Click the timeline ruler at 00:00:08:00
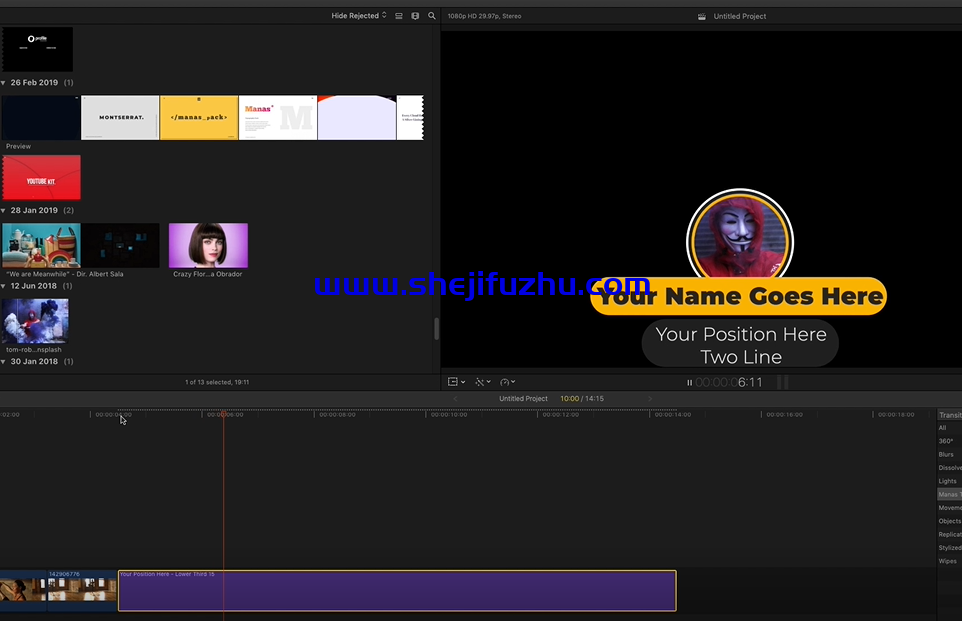This screenshot has width=962, height=621. [337, 415]
